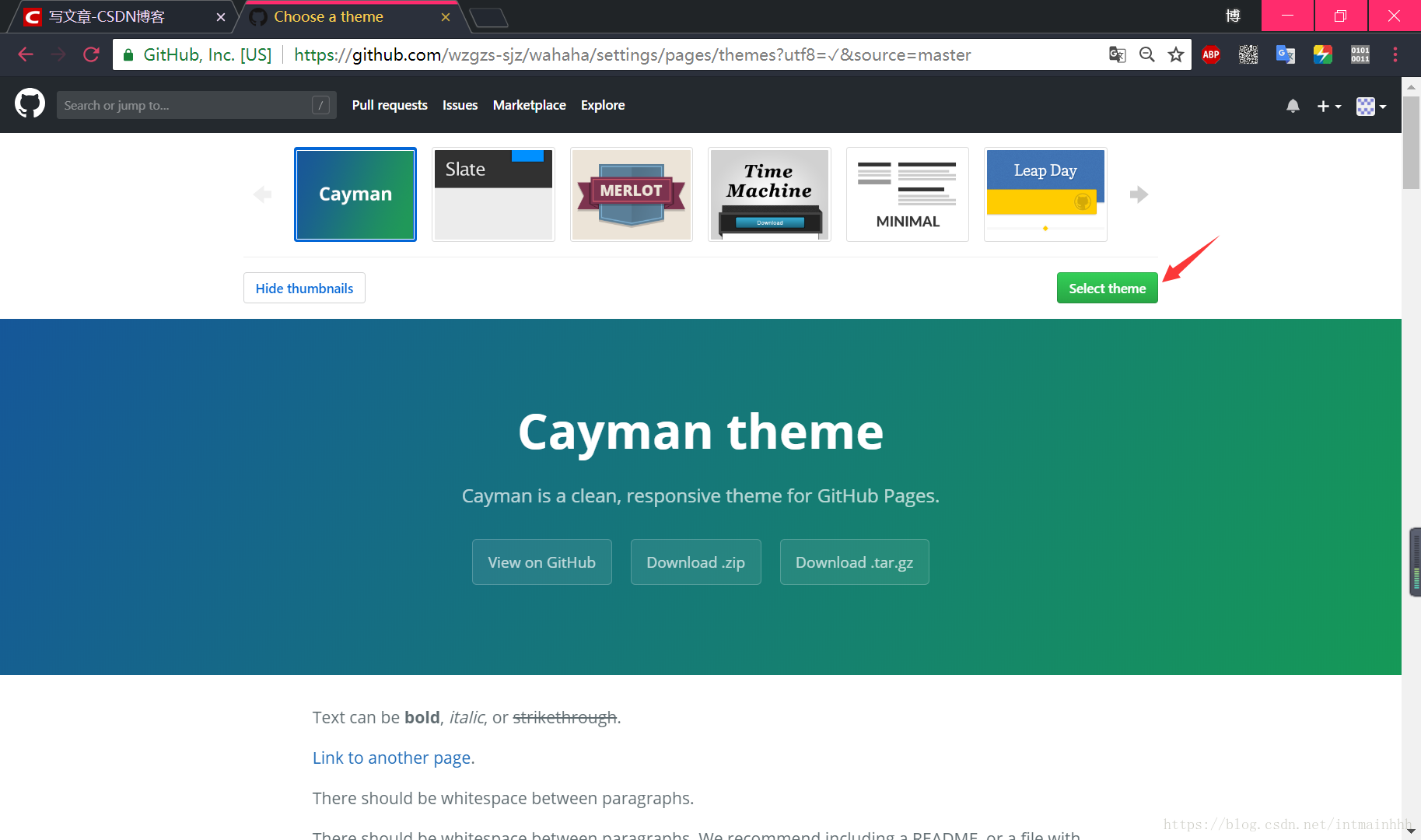Viewport: 1421px width, 840px height.
Task: Select the Leap Day theme thumbnail
Action: tap(1045, 194)
